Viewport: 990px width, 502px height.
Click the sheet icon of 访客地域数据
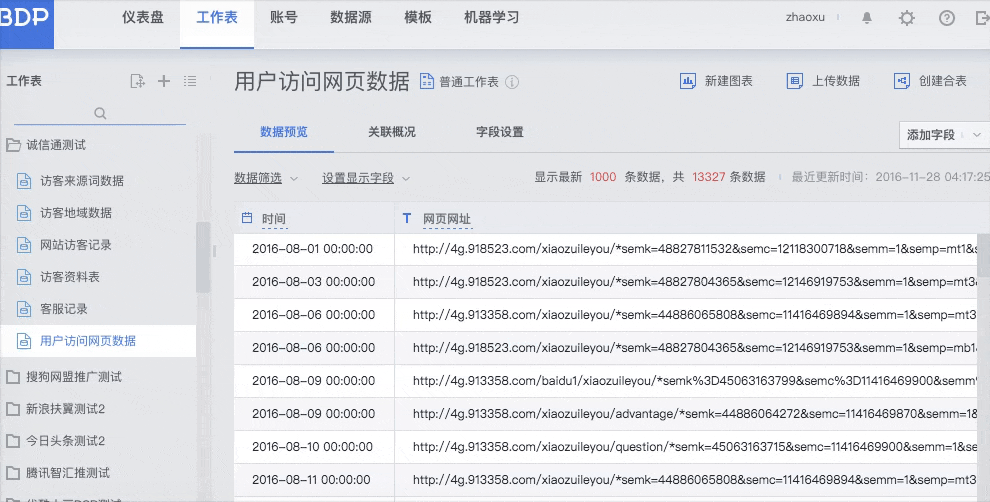tap(24, 213)
